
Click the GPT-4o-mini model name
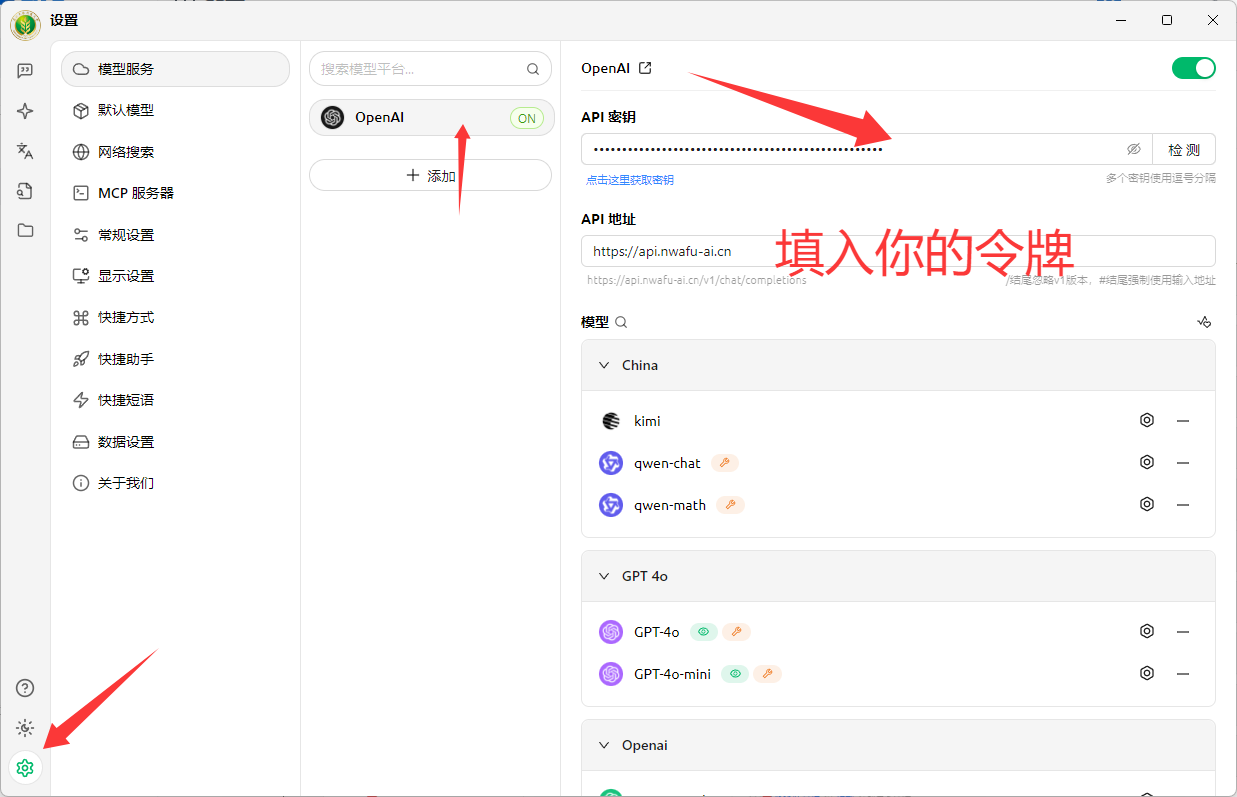[x=672, y=674]
